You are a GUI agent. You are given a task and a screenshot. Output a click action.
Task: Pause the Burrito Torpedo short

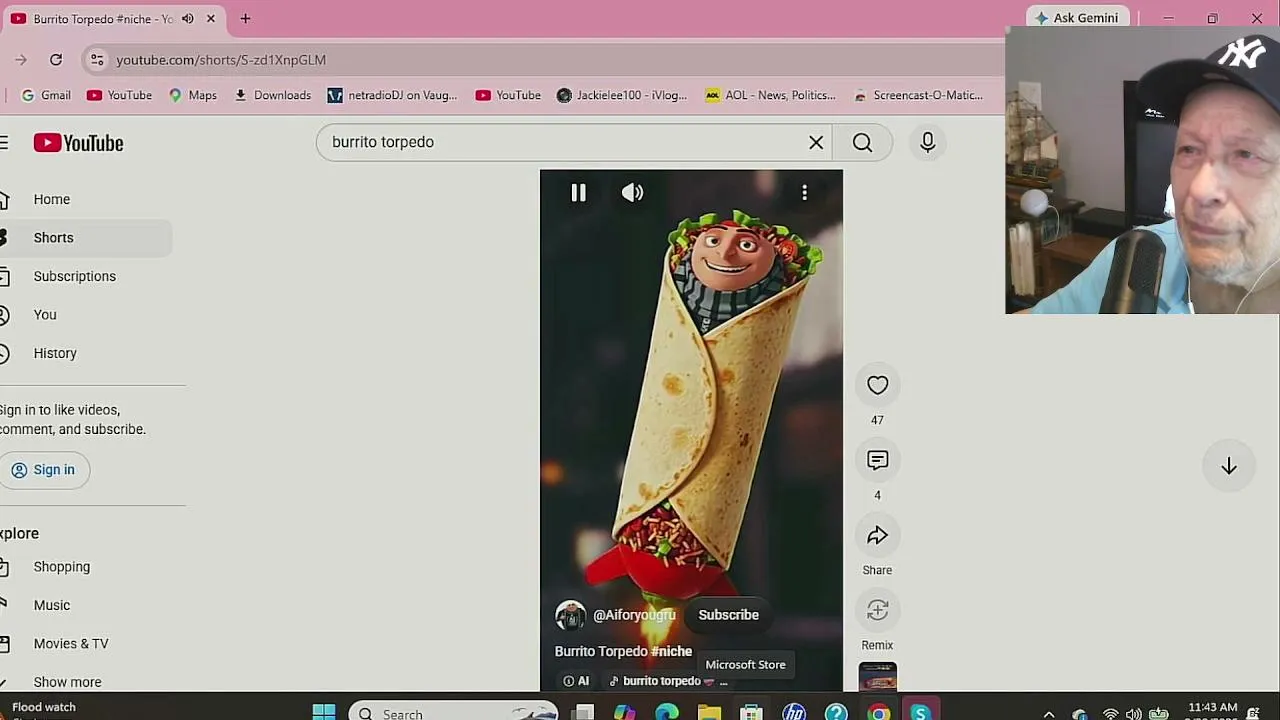(578, 193)
